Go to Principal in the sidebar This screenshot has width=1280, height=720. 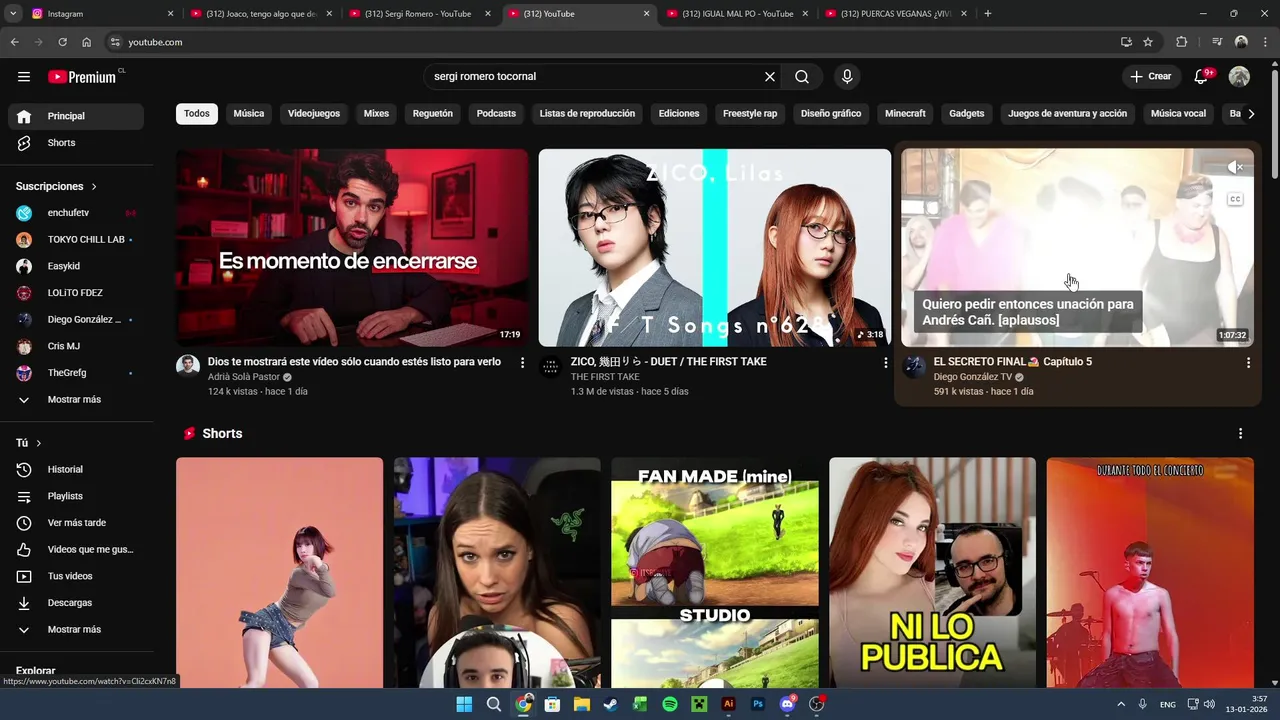click(76, 116)
